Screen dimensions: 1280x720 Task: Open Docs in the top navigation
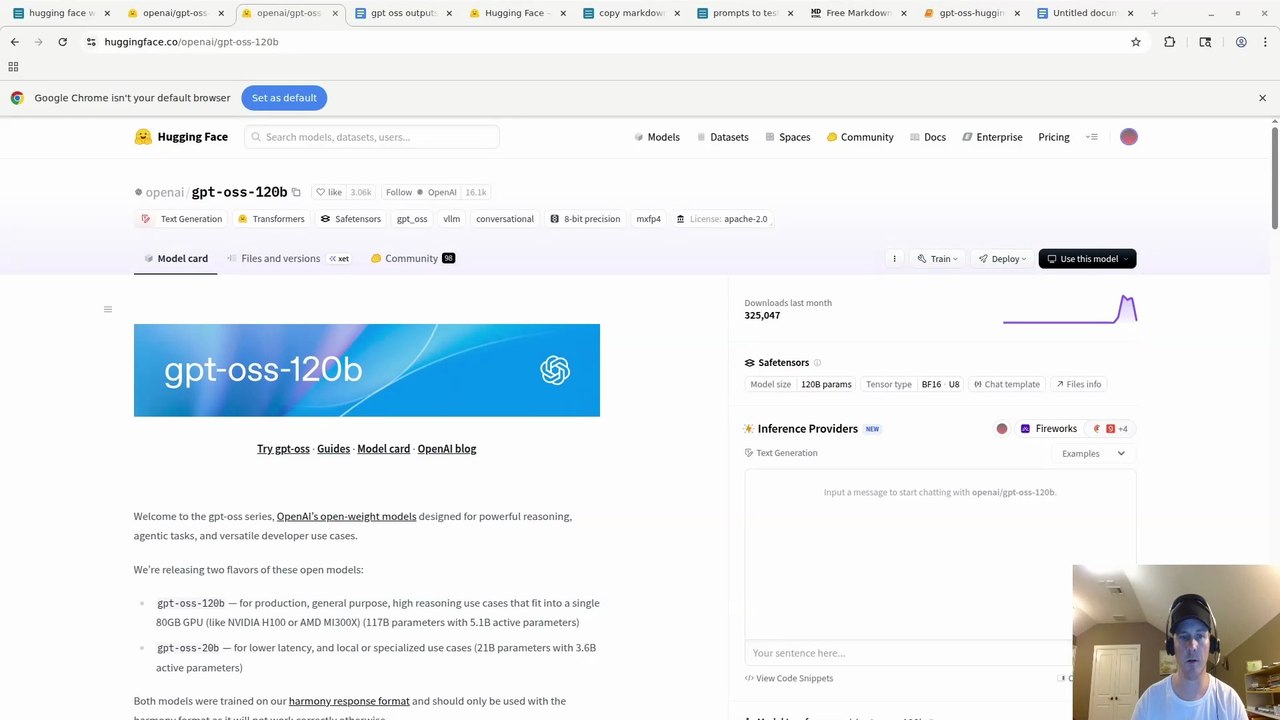click(x=928, y=137)
